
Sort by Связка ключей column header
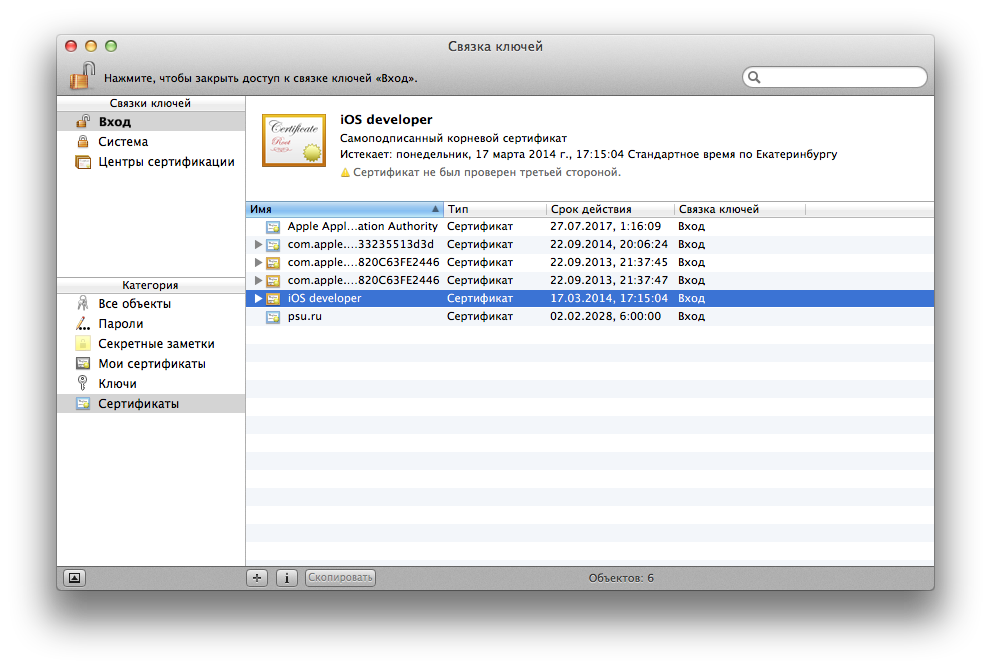[x=740, y=209]
